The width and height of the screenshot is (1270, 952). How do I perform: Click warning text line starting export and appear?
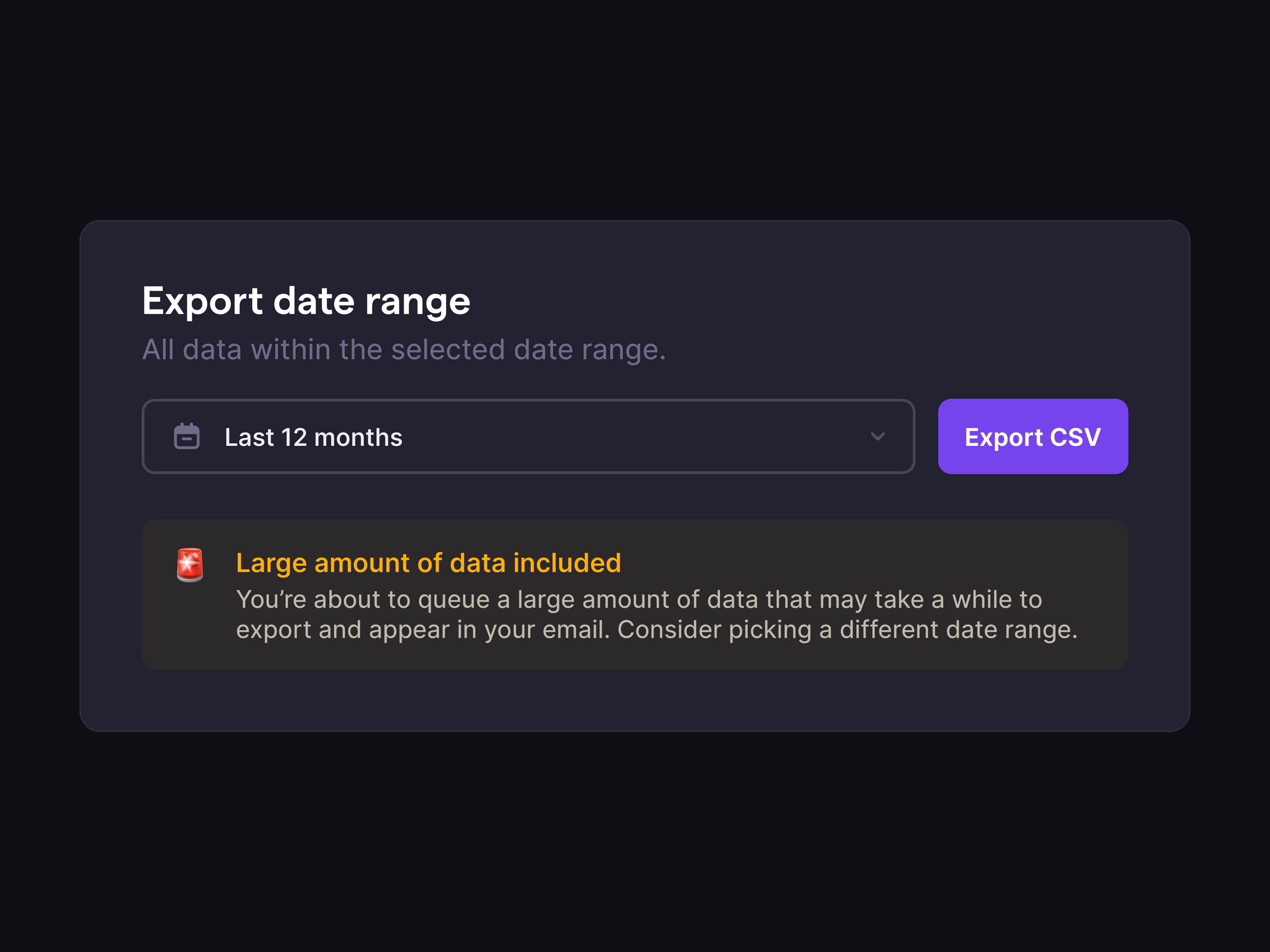coord(657,630)
